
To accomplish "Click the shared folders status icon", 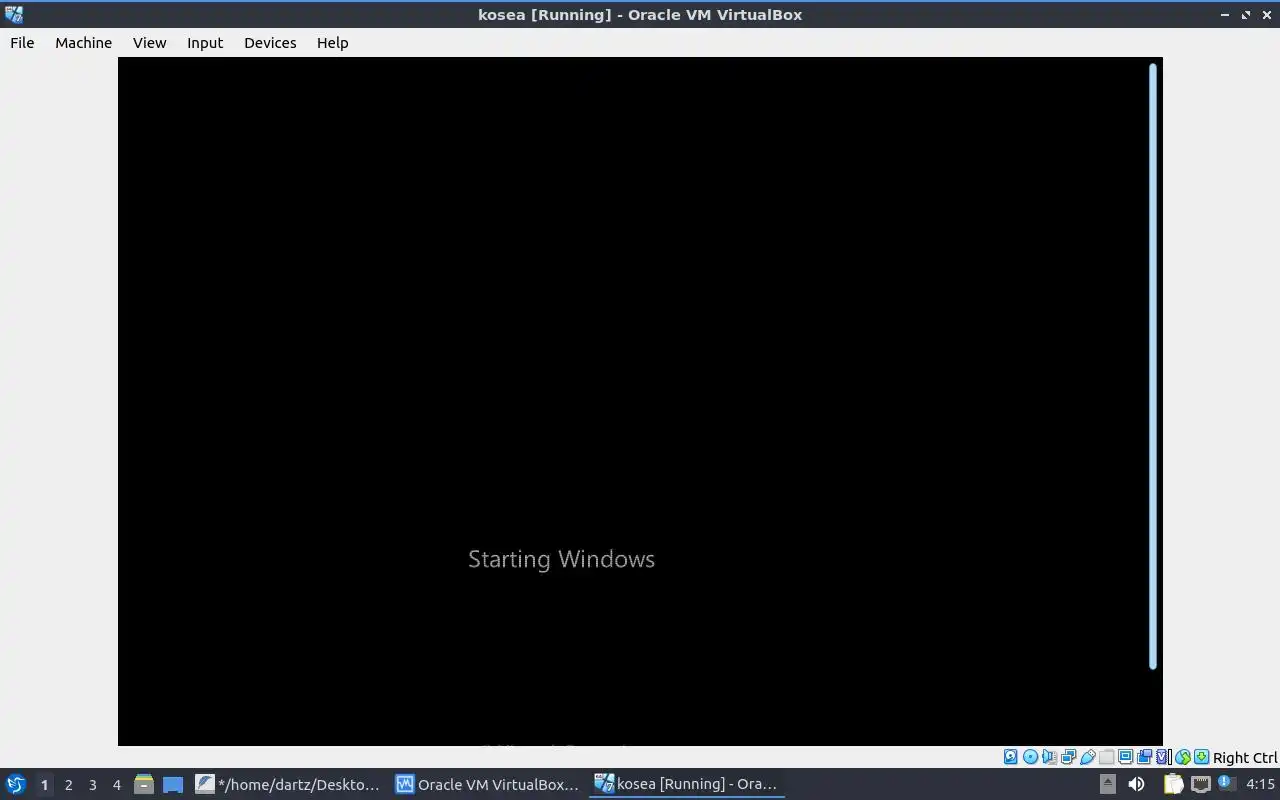I will [1106, 757].
